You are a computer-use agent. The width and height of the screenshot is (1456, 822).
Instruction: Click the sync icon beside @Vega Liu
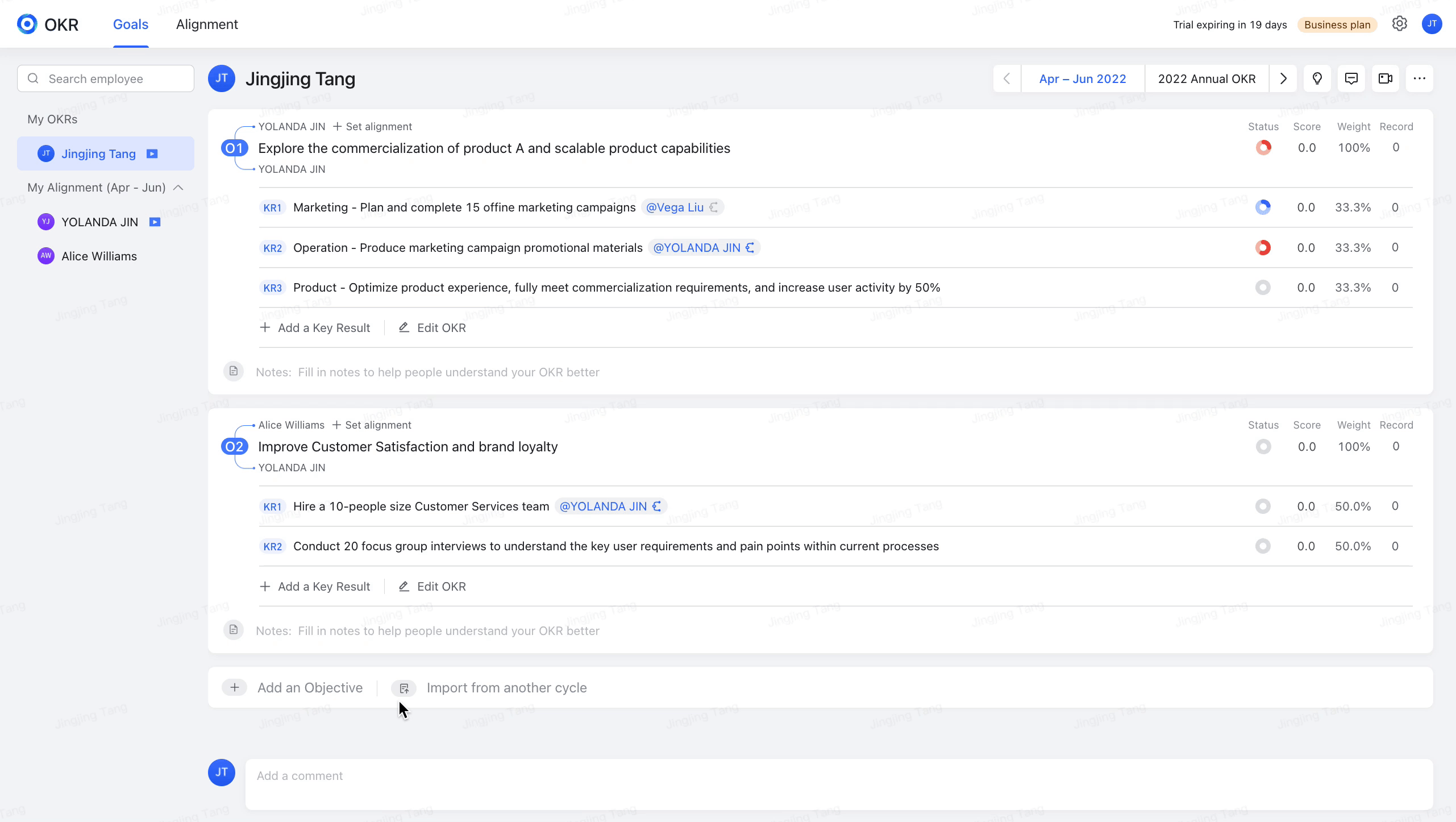point(714,207)
